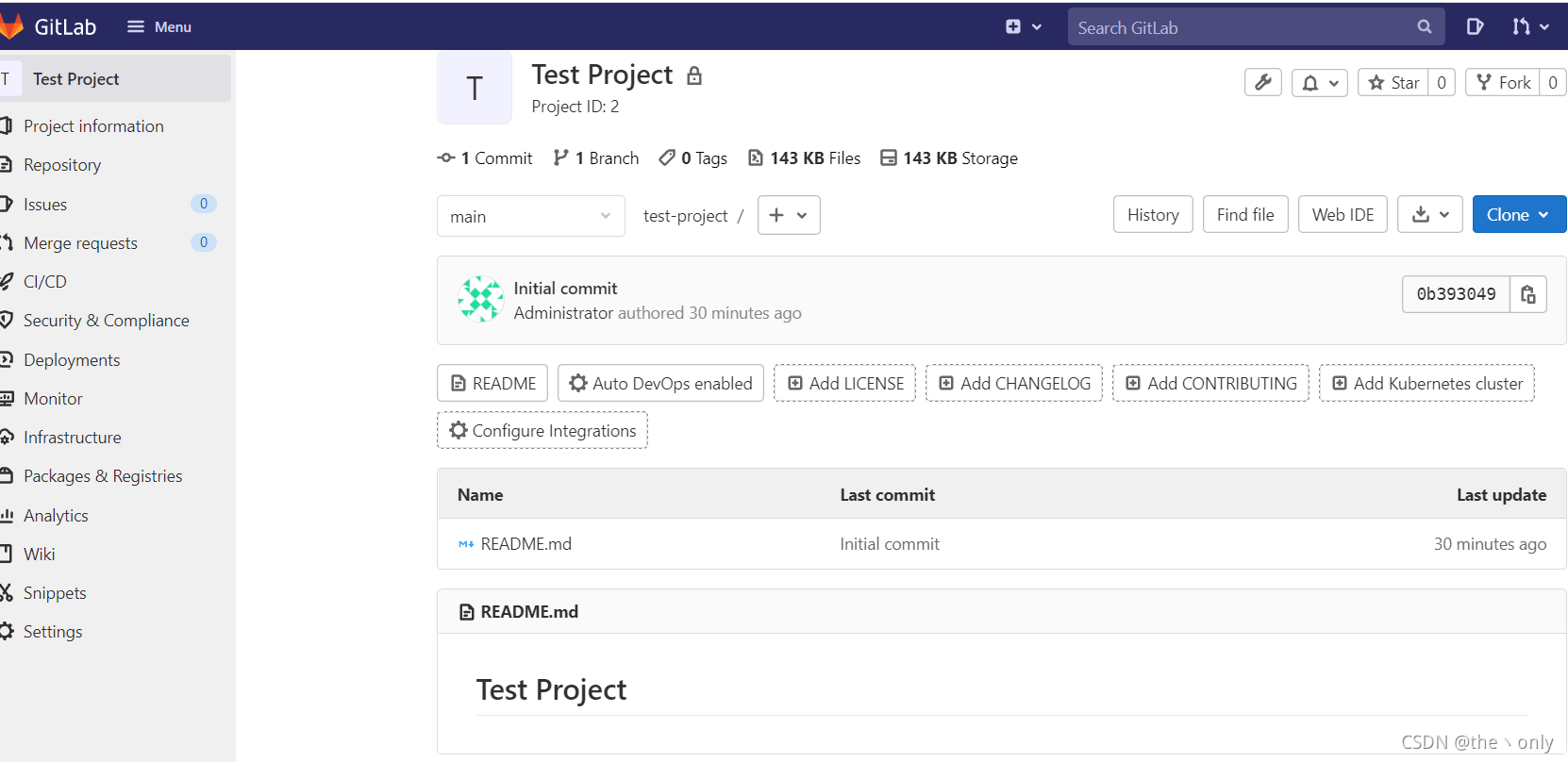Open the main branch selector dropdown
This screenshot has width=1568, height=762.
click(x=531, y=216)
